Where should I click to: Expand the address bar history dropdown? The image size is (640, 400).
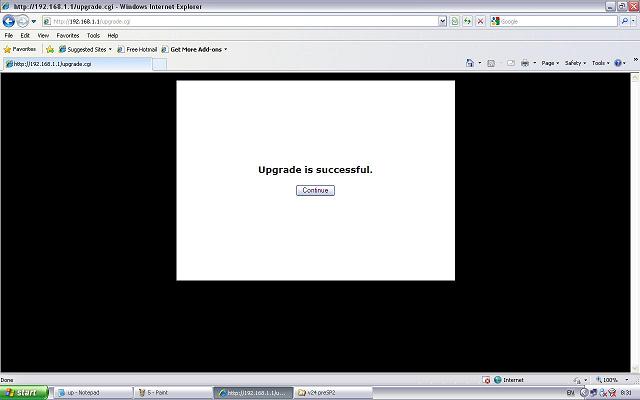pyautogui.click(x=442, y=21)
